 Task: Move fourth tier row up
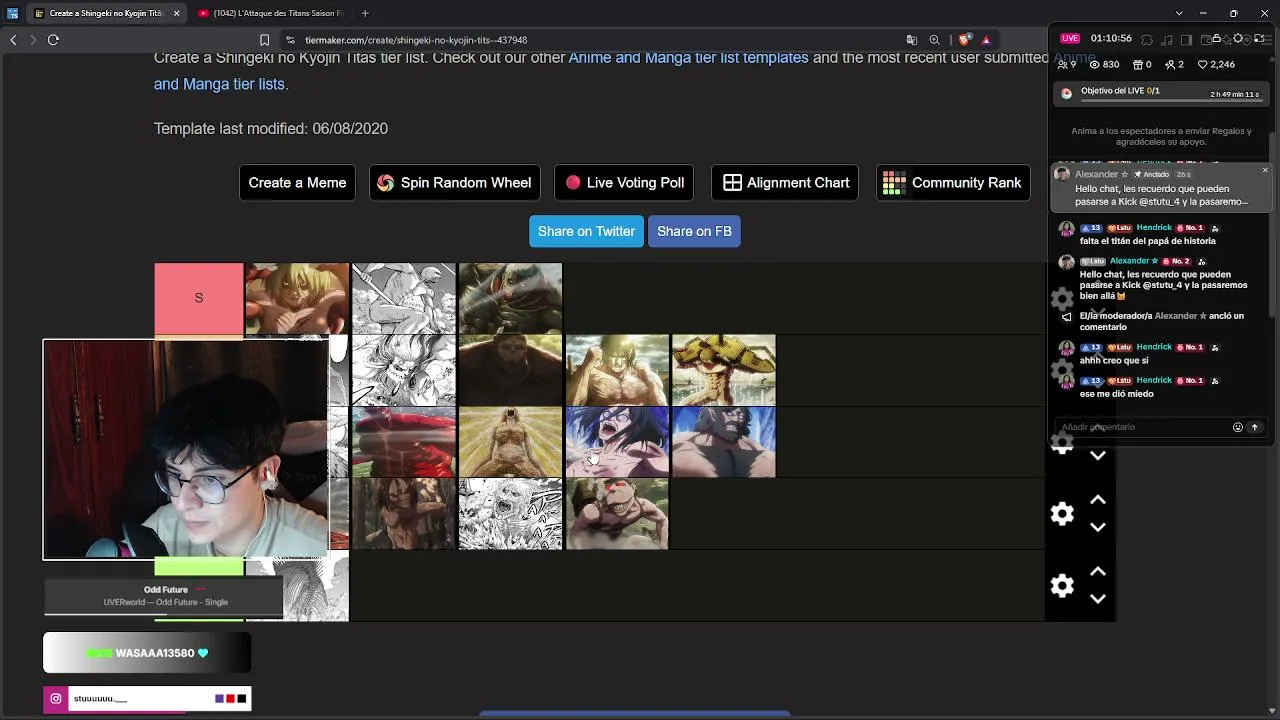pos(1098,500)
